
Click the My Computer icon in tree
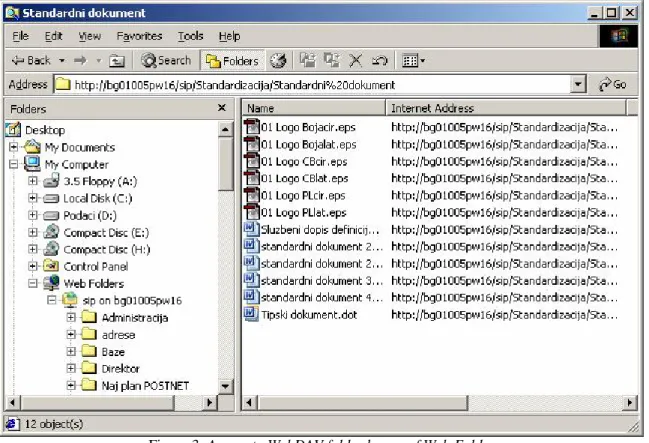32,164
